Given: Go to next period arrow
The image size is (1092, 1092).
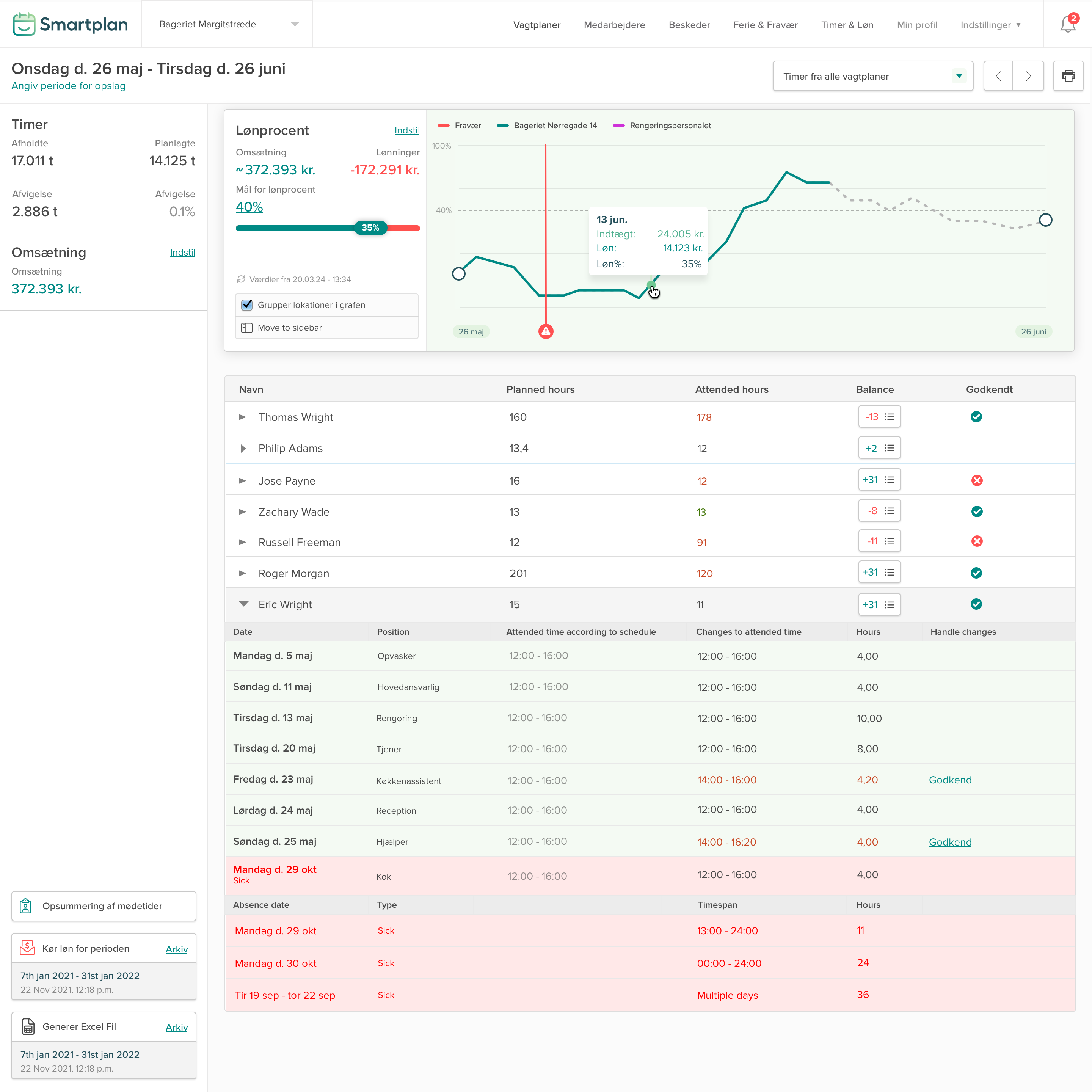Looking at the screenshot, I should pyautogui.click(x=1028, y=76).
